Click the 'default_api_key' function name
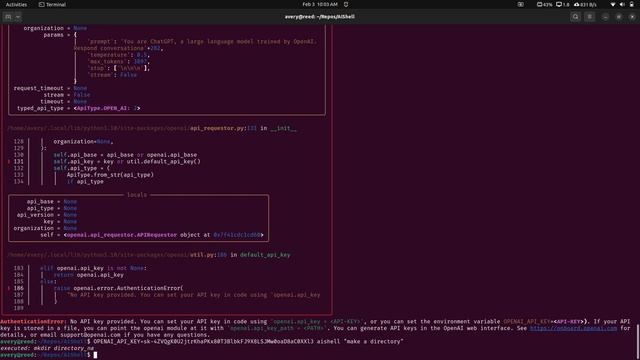640x360 pixels. [265, 255]
